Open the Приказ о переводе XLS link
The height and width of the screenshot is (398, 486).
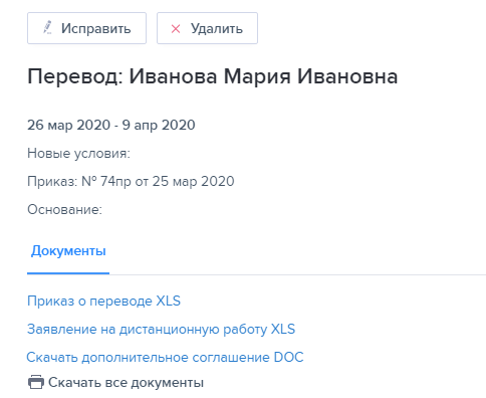(104, 301)
